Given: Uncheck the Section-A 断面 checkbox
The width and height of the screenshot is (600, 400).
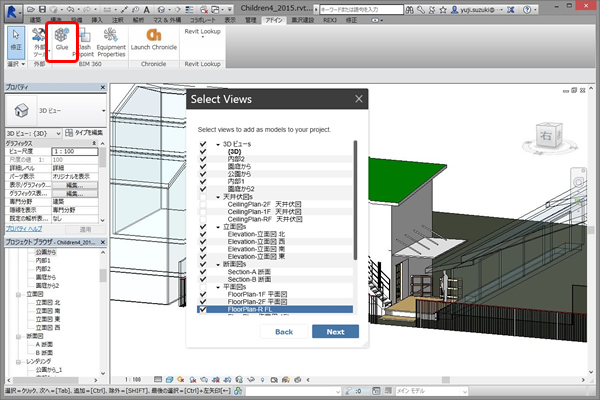Looking at the screenshot, I should coord(203,272).
